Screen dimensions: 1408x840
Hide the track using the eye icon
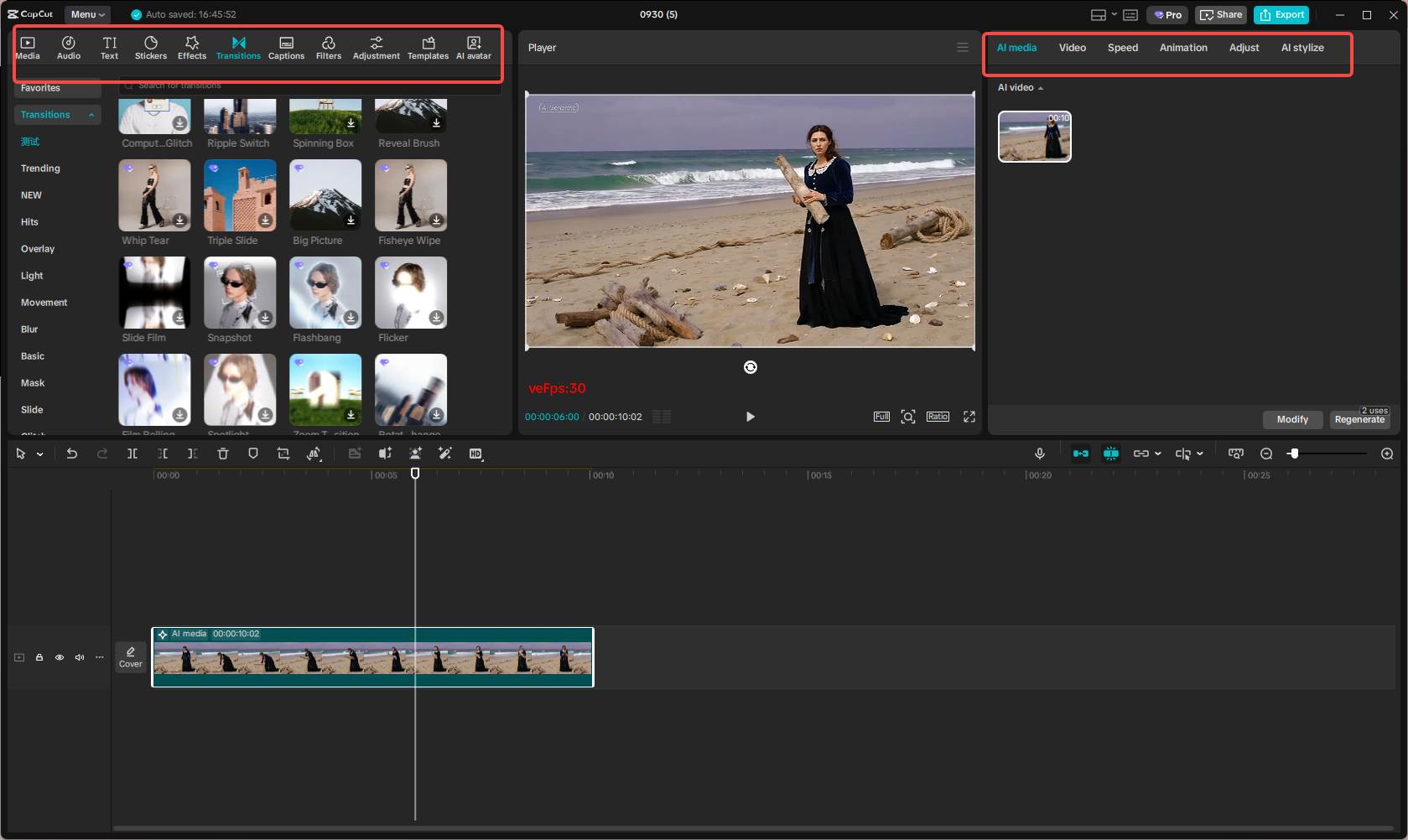pyautogui.click(x=60, y=657)
